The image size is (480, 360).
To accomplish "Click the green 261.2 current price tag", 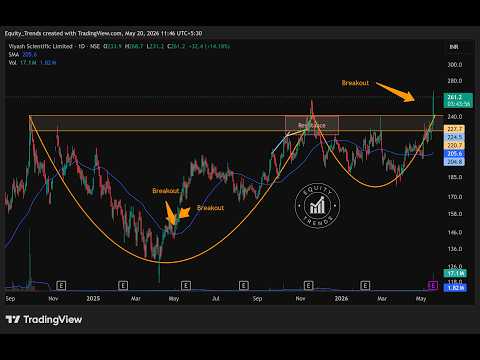I will pos(458,100).
